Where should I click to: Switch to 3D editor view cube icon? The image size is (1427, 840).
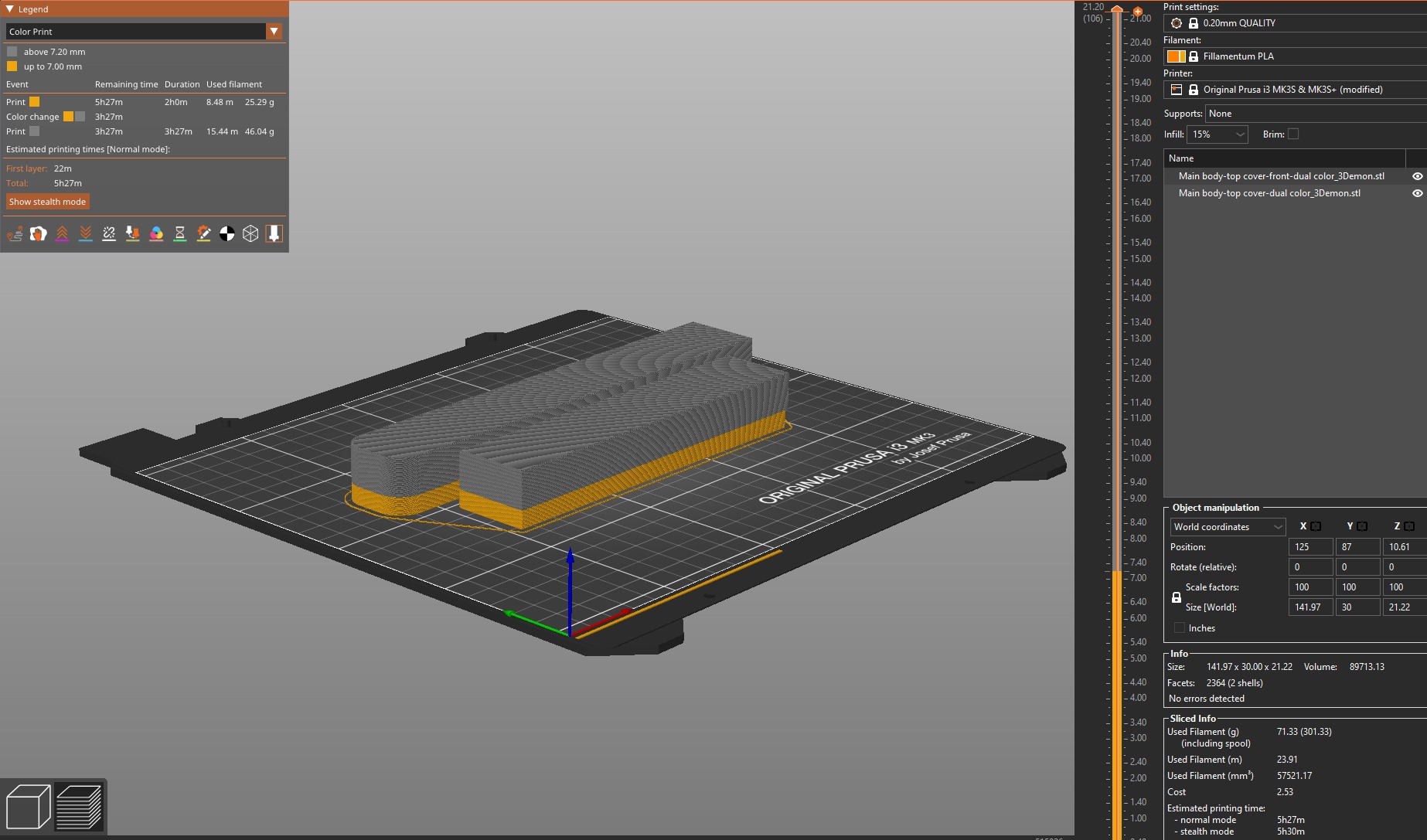pyautogui.click(x=28, y=807)
